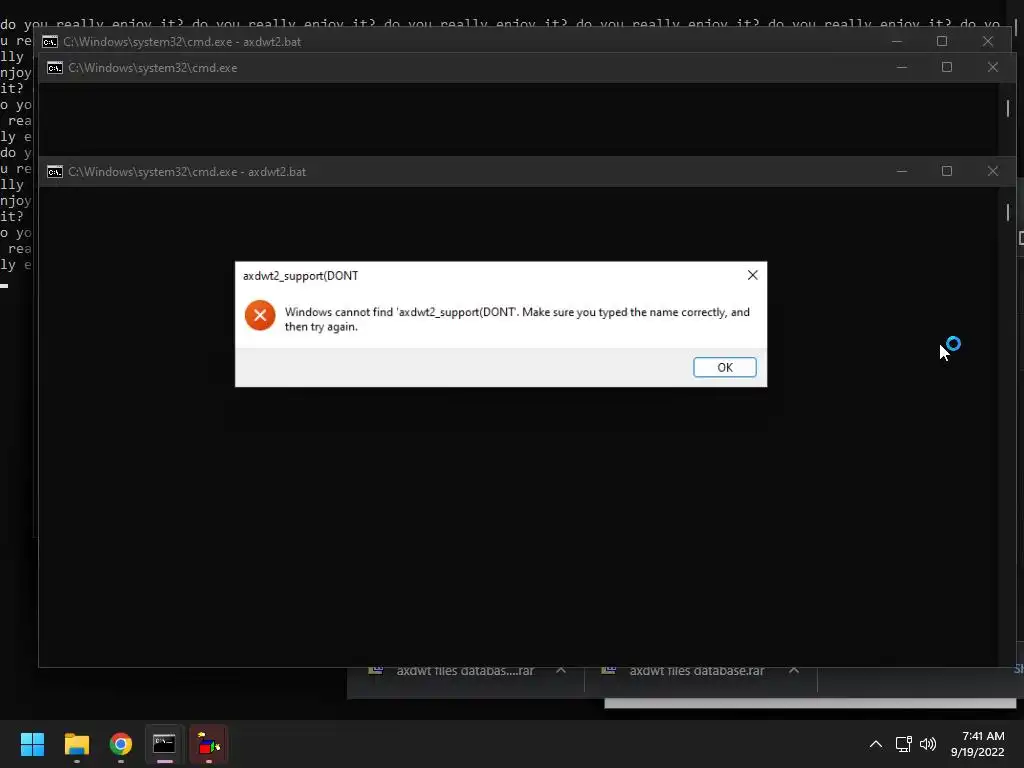Open the clock showing 7:41 AM
This screenshot has height=768, width=1024.
click(977, 744)
